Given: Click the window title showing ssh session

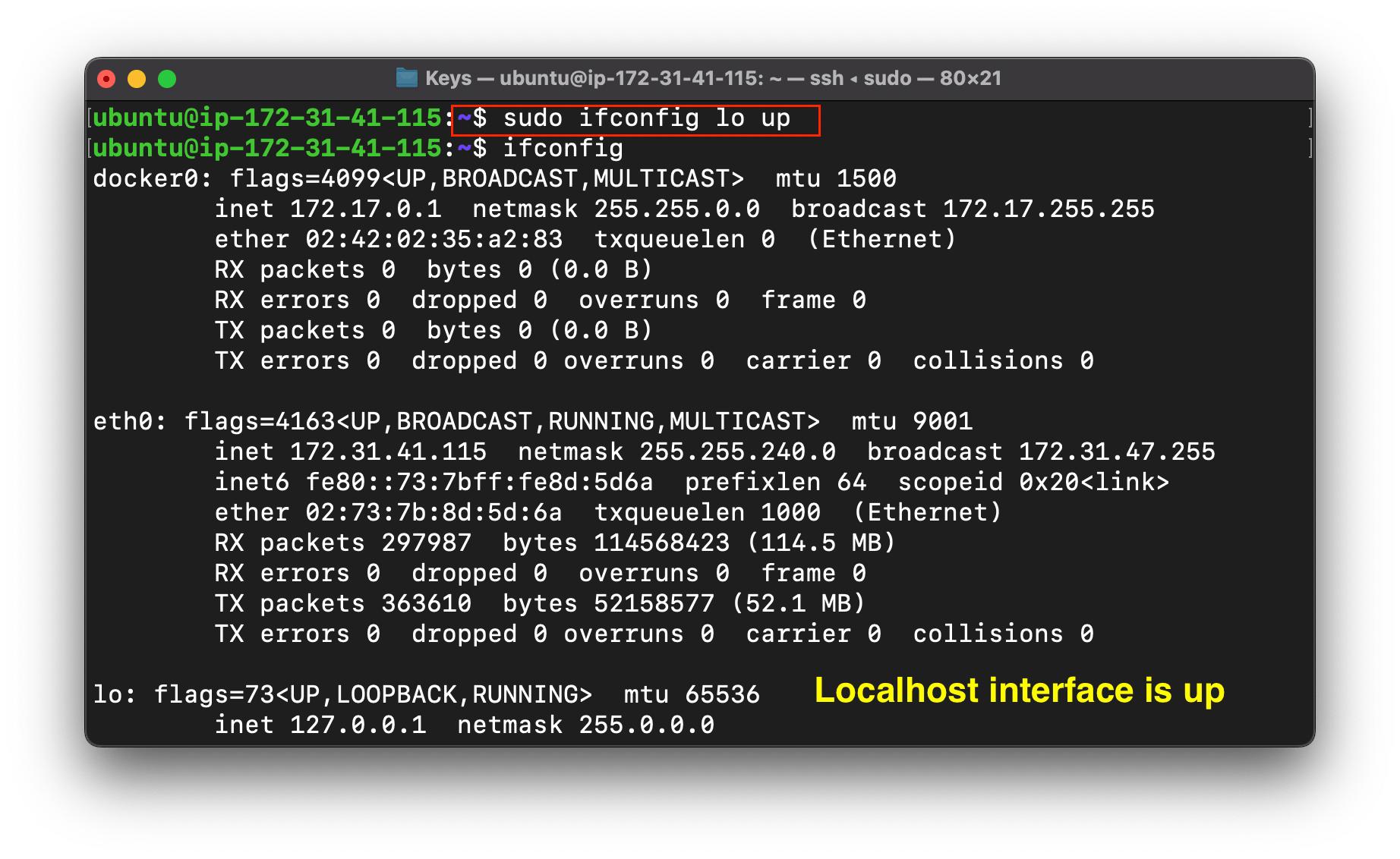Looking at the screenshot, I should [x=698, y=77].
